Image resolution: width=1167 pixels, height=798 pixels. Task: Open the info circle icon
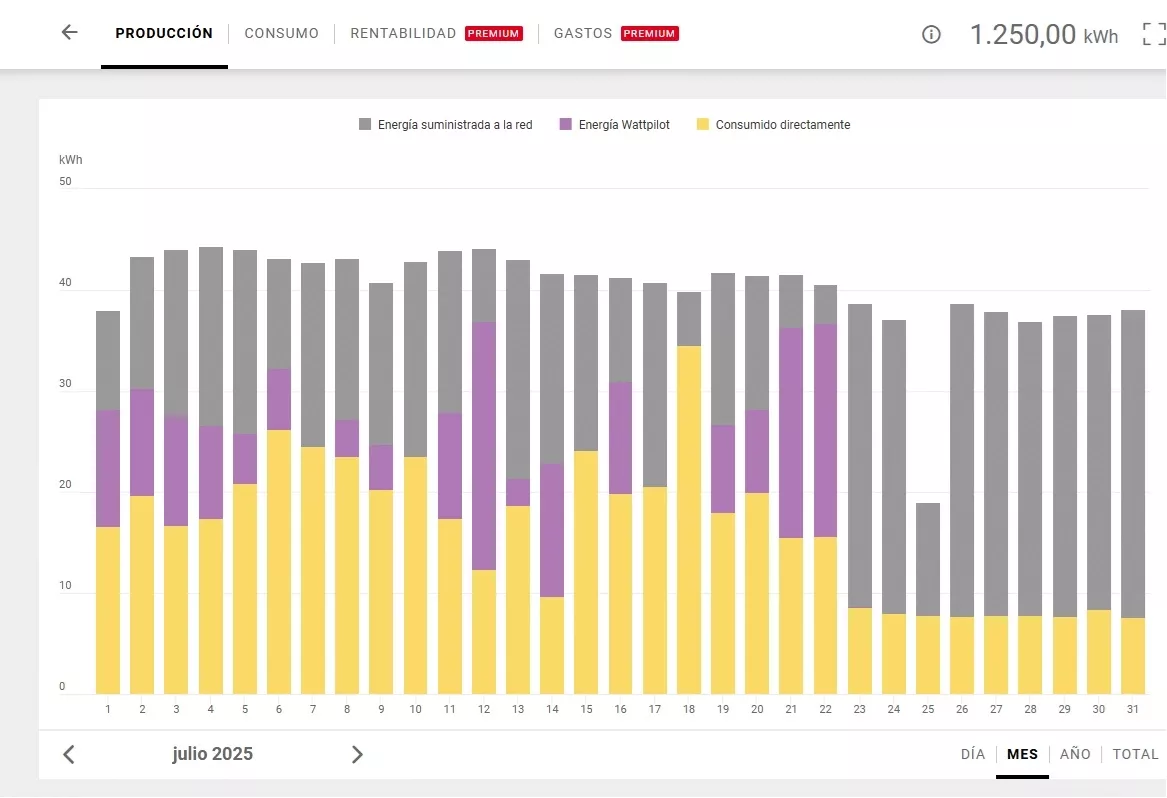[931, 35]
